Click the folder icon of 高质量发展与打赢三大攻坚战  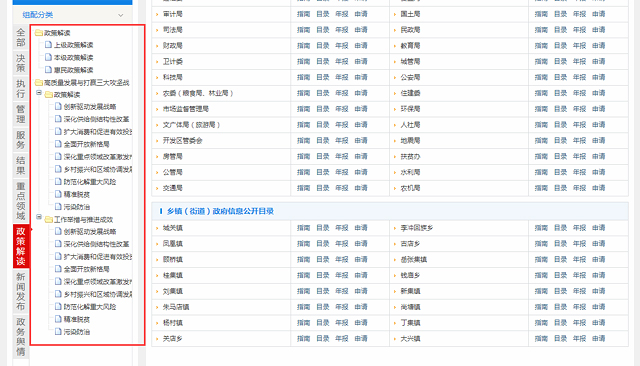coord(39,83)
